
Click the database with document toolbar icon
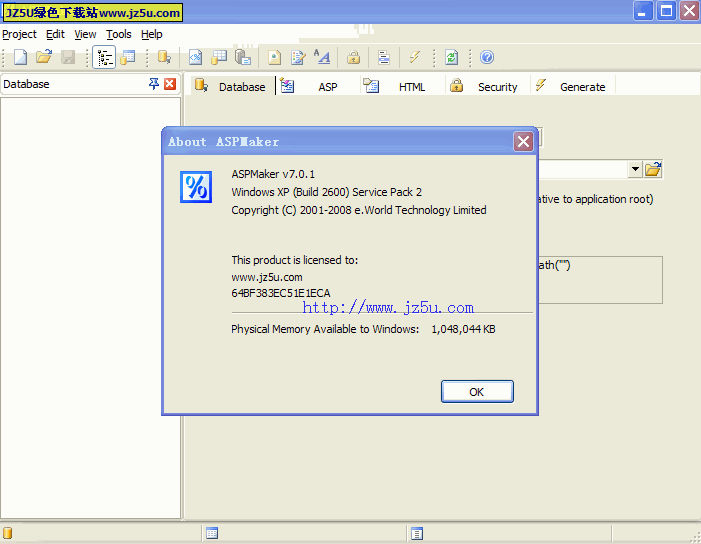point(243,57)
